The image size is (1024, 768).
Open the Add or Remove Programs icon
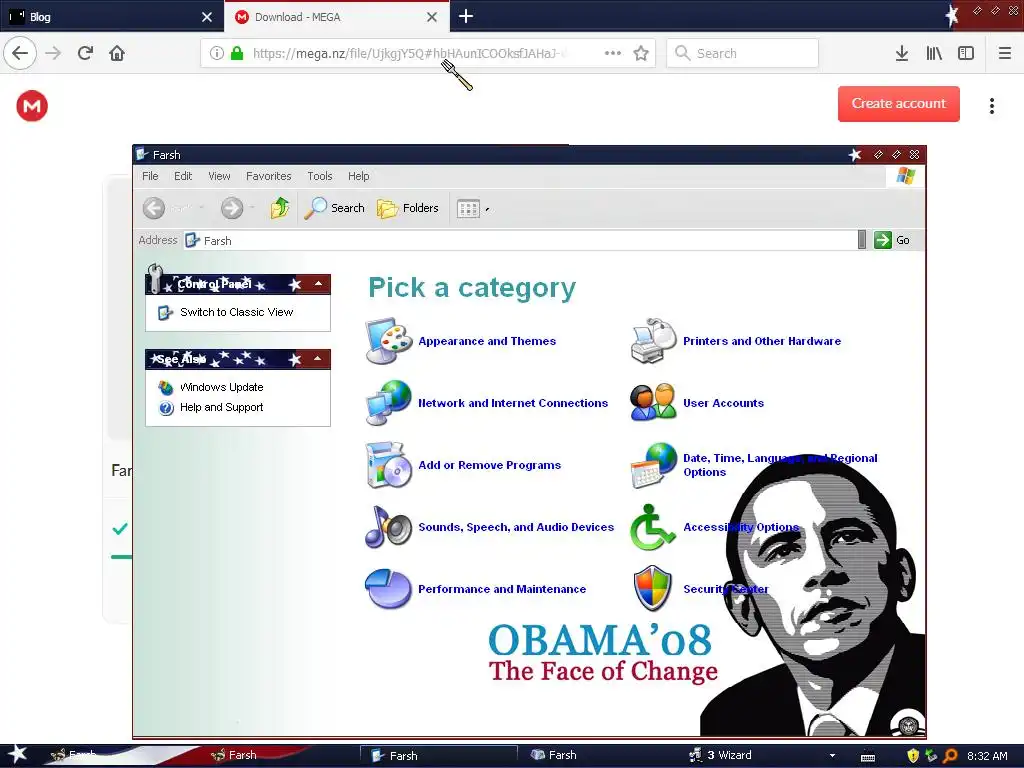(x=389, y=465)
